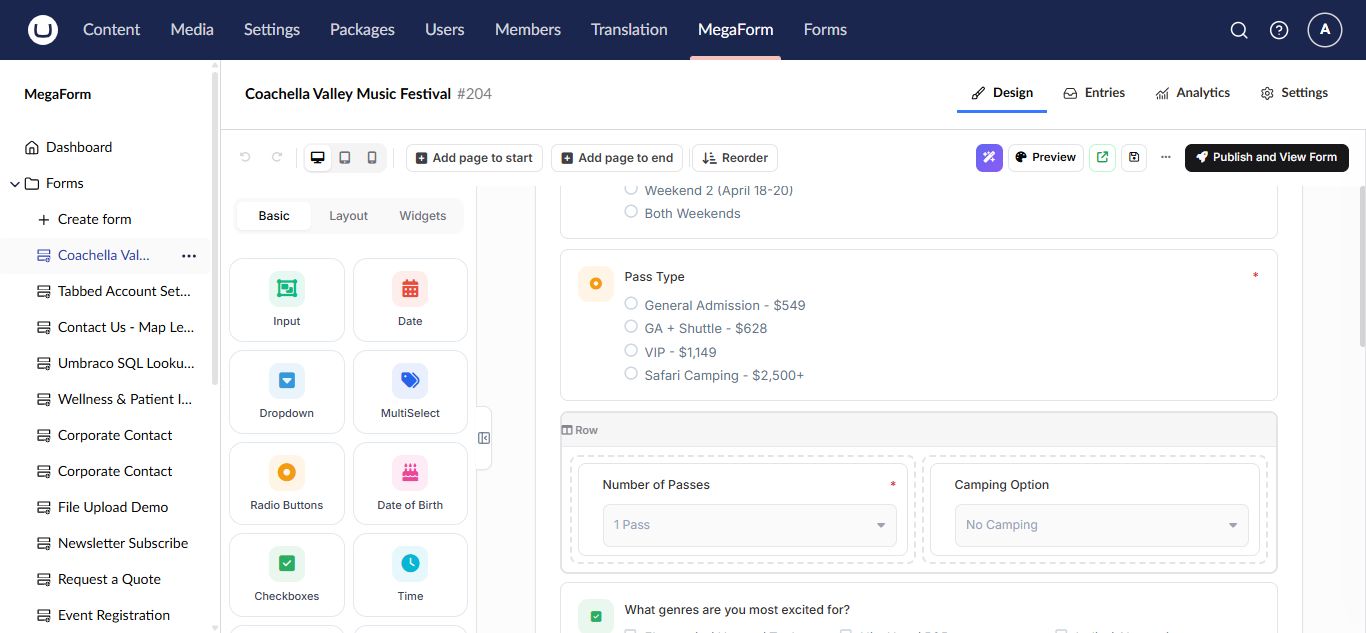This screenshot has height=633, width=1366.
Task: Select GA + Shuttle - $628 radio
Action: tap(631, 327)
